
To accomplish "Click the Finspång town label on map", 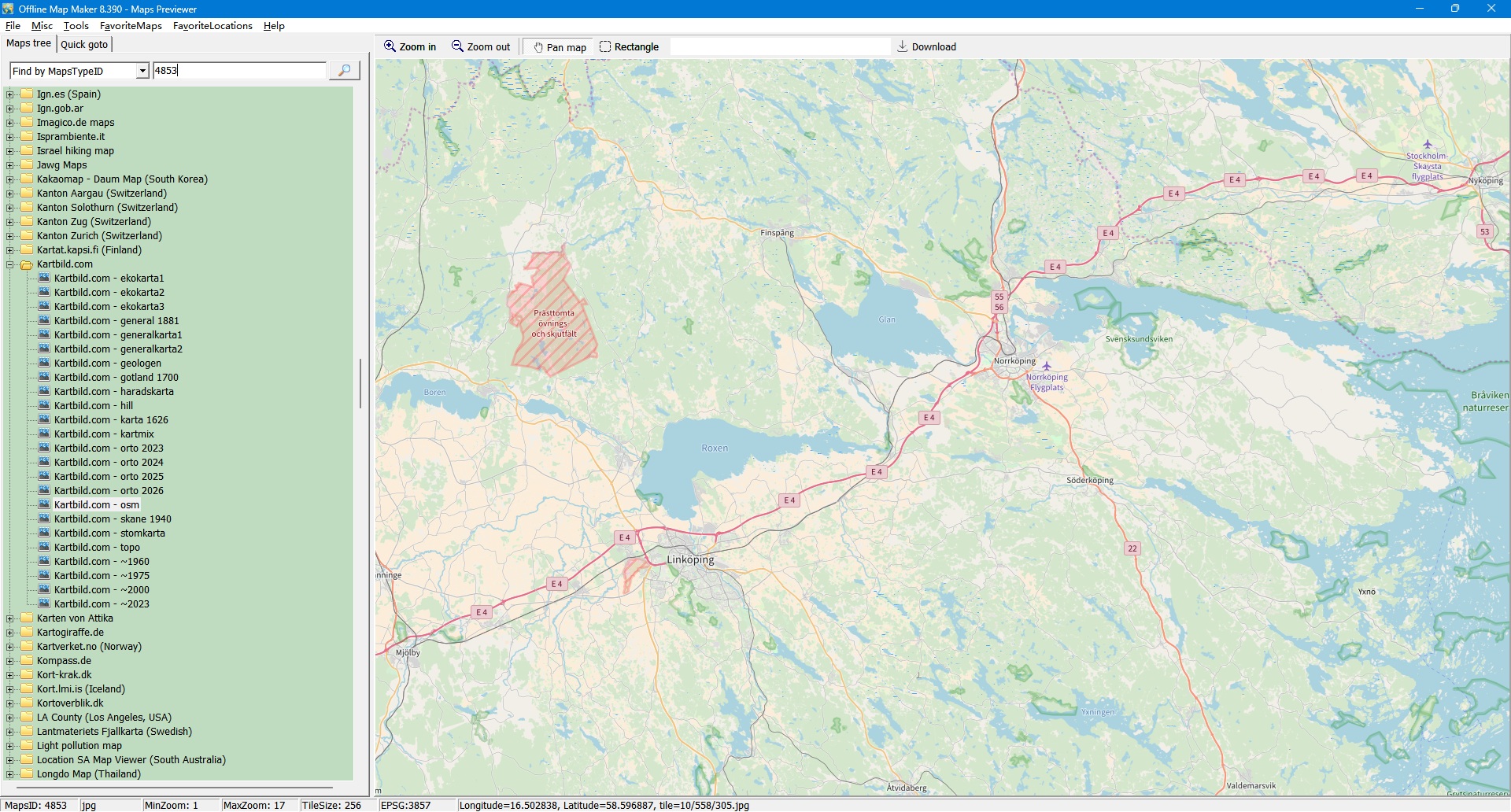I will click(777, 233).
